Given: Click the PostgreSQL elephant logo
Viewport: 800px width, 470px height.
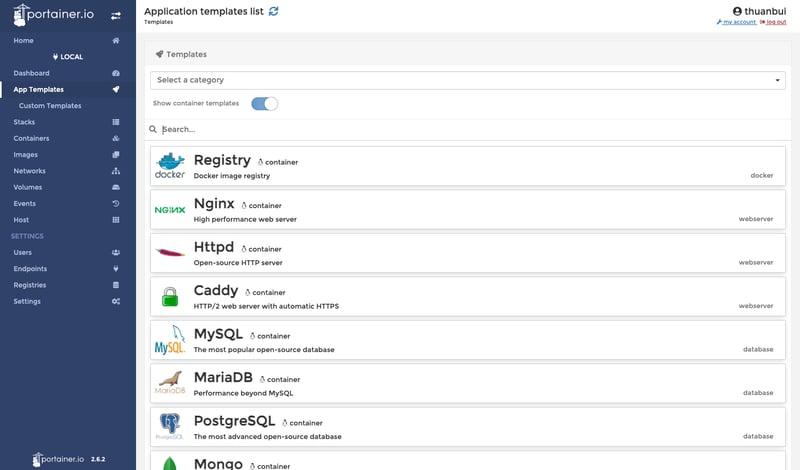Looking at the screenshot, I should pos(170,427).
